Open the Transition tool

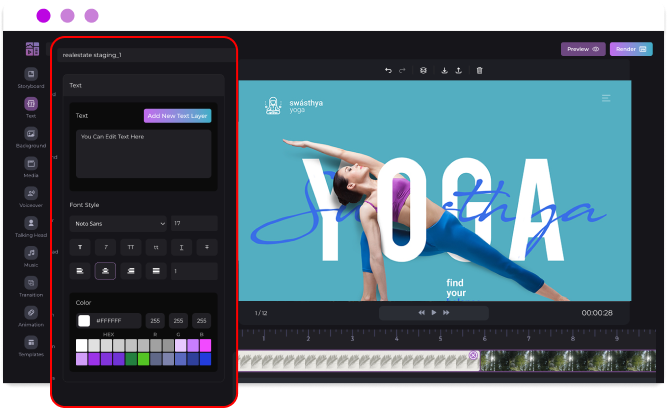click(x=31, y=283)
